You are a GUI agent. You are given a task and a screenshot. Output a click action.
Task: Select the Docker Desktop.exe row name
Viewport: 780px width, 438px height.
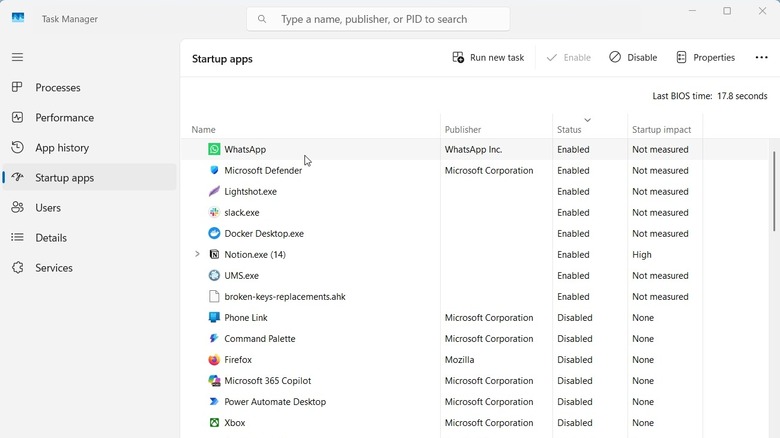(x=264, y=233)
